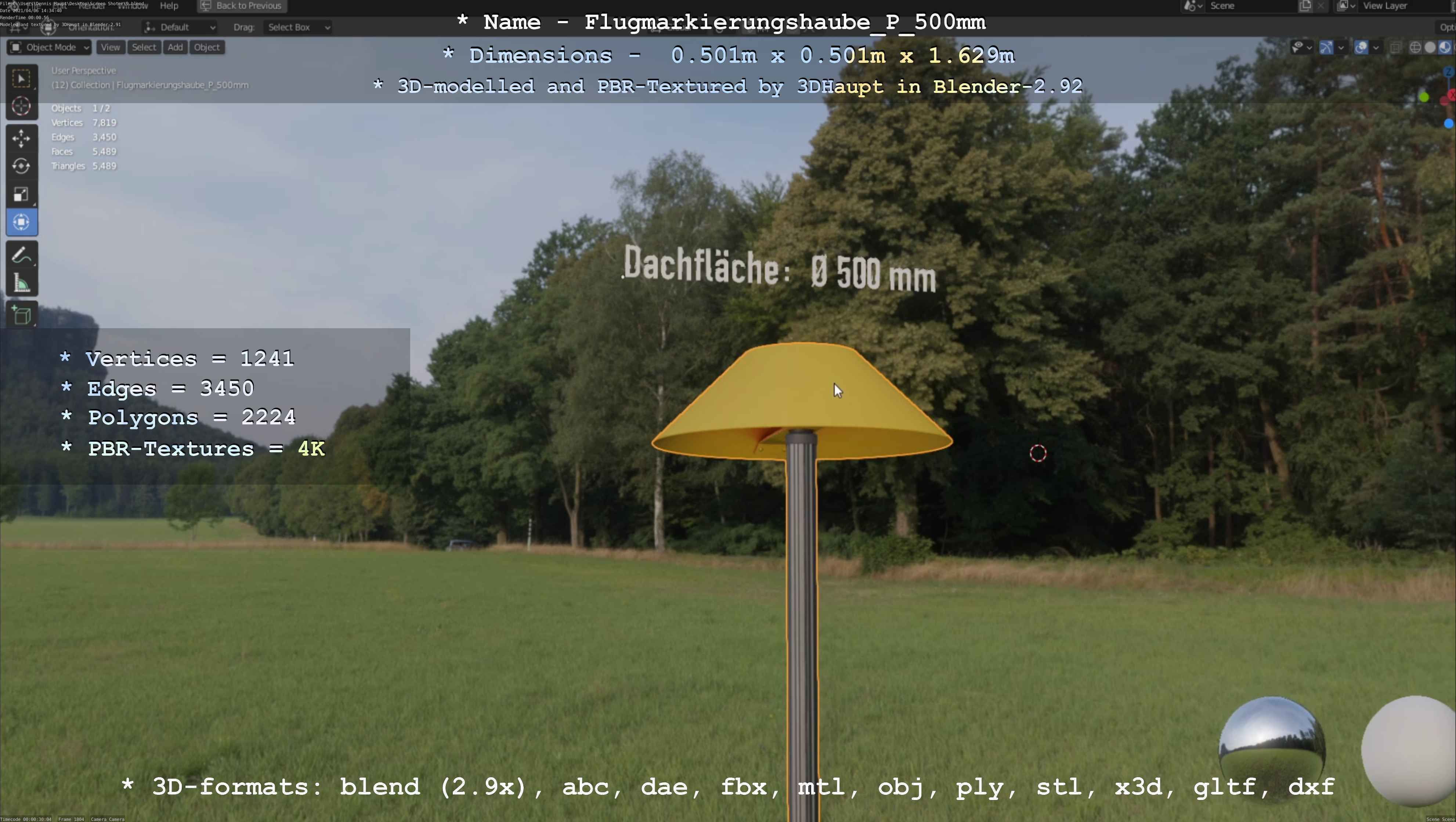1456x822 pixels.
Task: Choose the Rotate tool
Action: (x=21, y=166)
